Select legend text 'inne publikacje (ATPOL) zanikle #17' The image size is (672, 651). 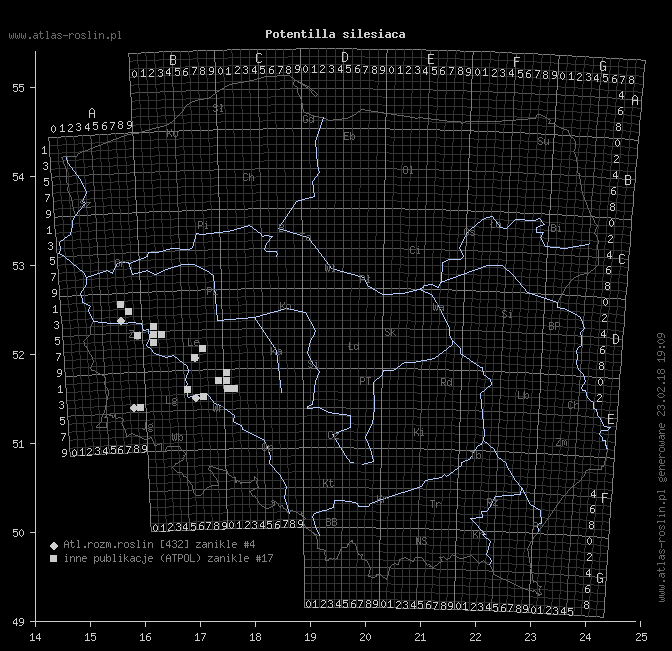point(168,558)
